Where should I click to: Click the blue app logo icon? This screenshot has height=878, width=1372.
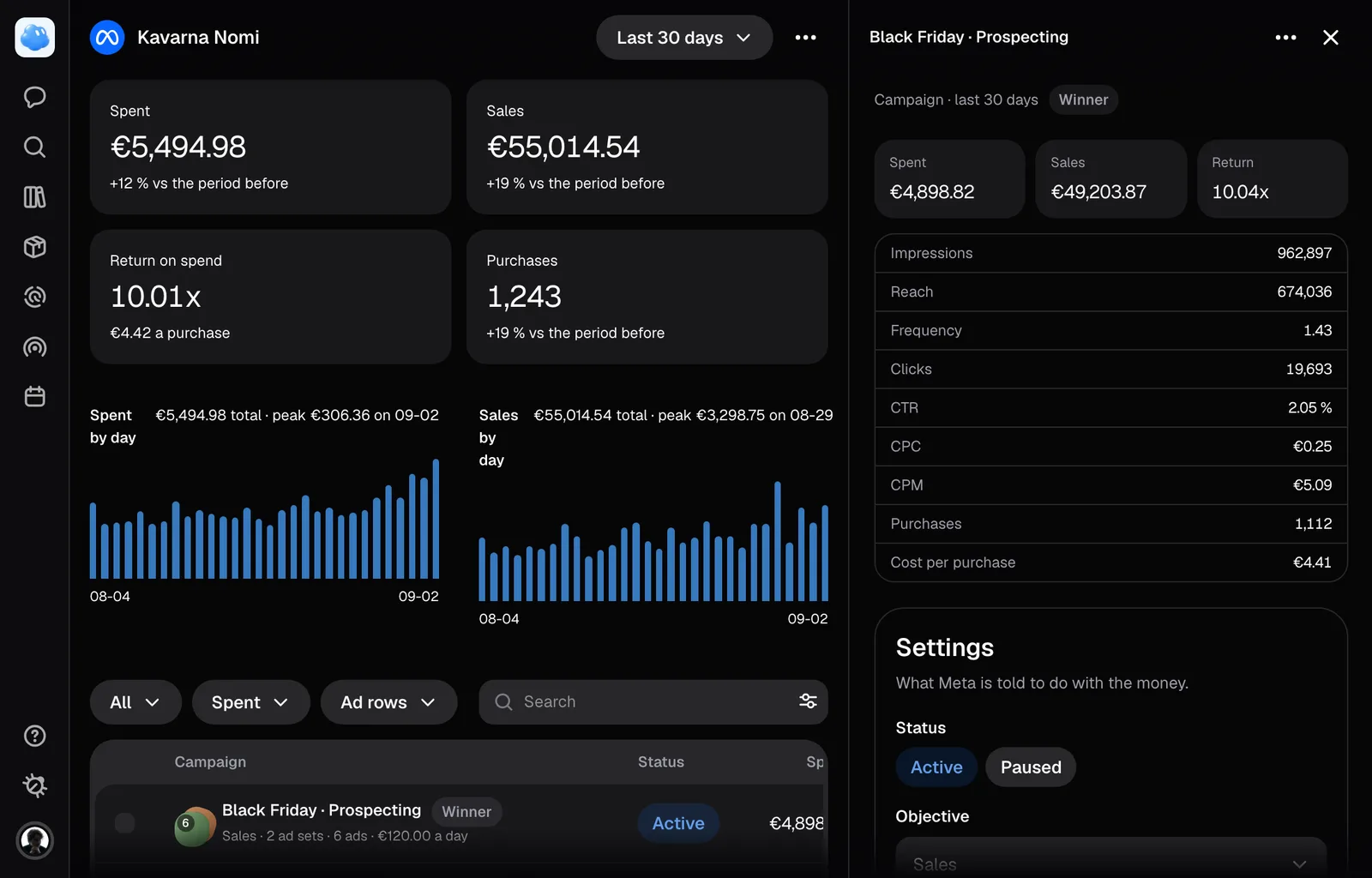pos(34,38)
